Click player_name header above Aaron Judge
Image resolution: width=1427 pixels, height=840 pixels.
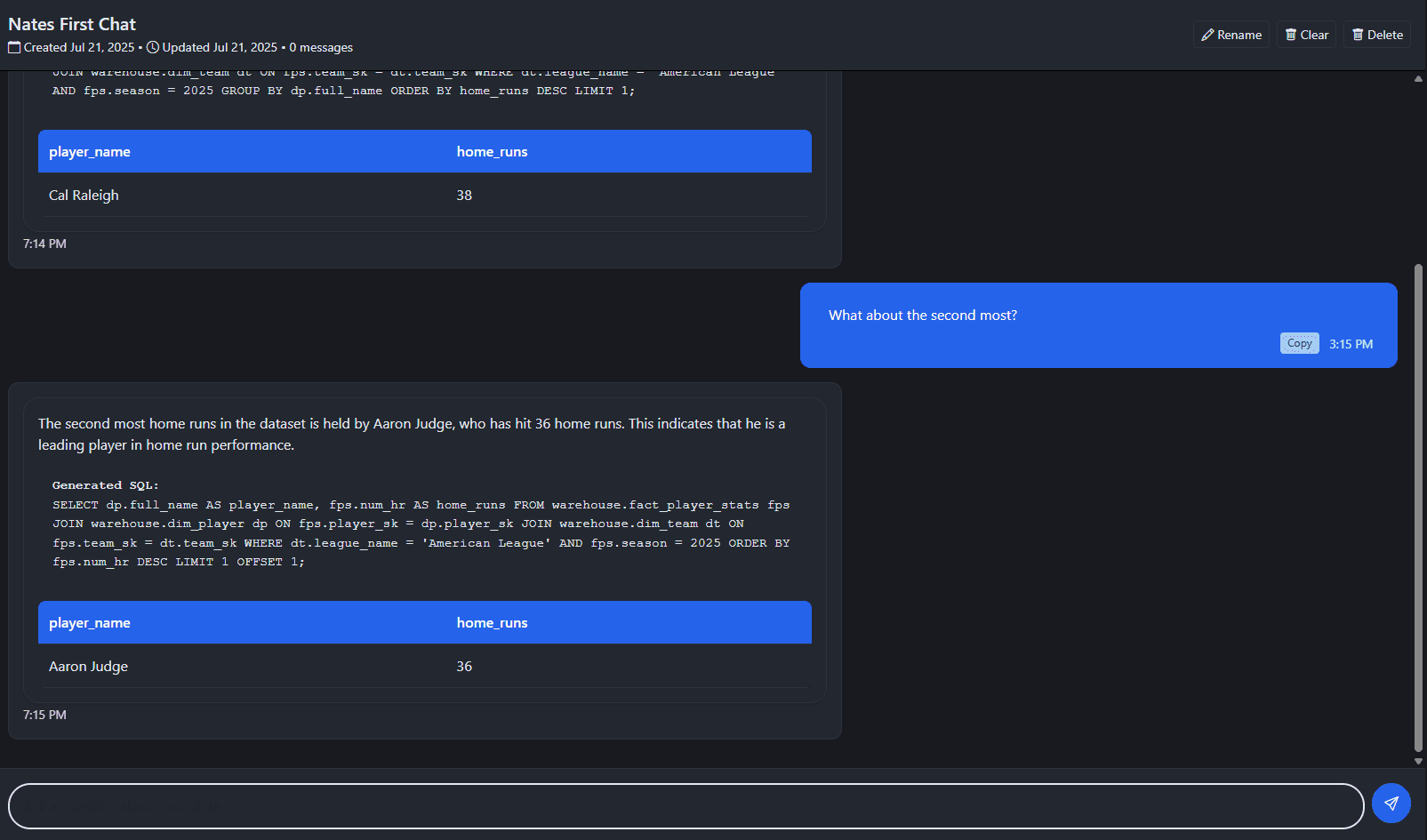point(90,623)
